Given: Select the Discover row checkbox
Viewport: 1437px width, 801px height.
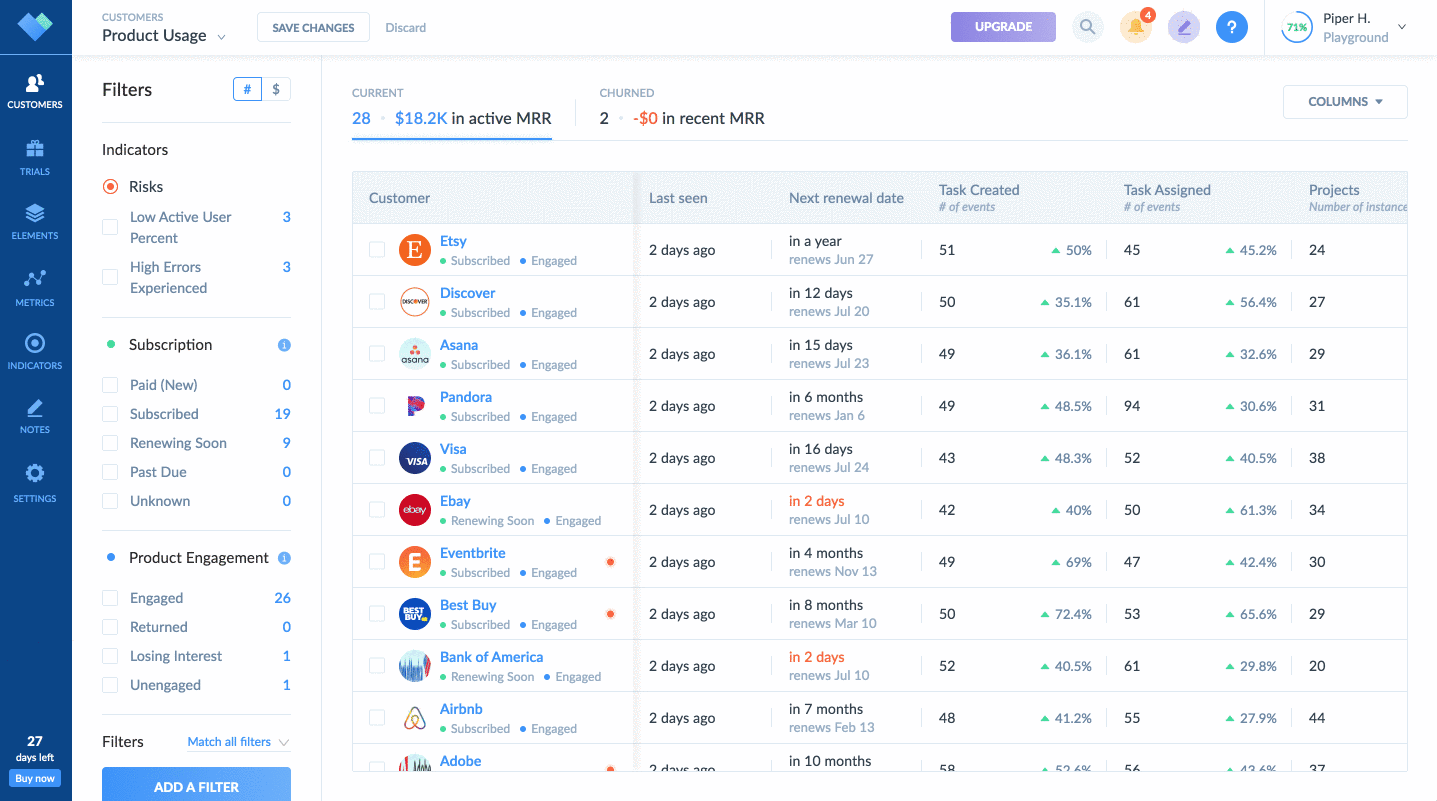Looking at the screenshot, I should coord(377,302).
